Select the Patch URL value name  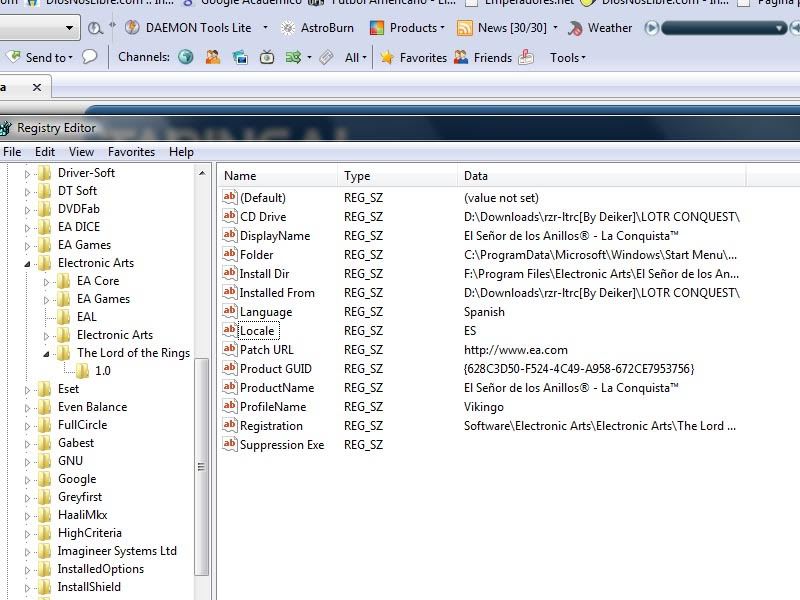(266, 349)
